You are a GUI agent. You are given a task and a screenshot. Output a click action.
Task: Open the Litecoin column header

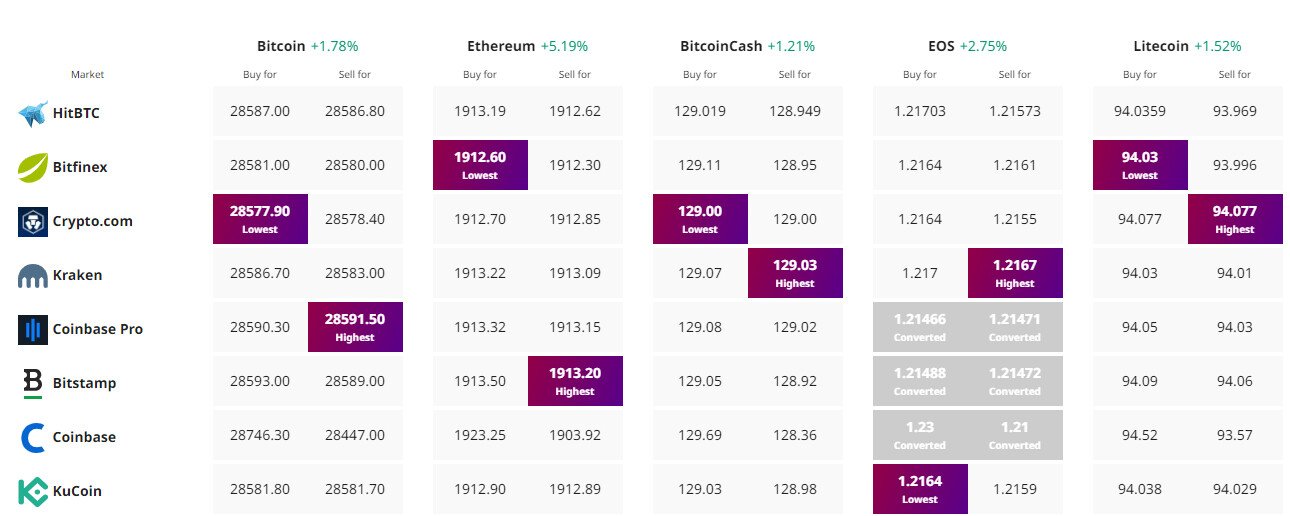click(1161, 46)
